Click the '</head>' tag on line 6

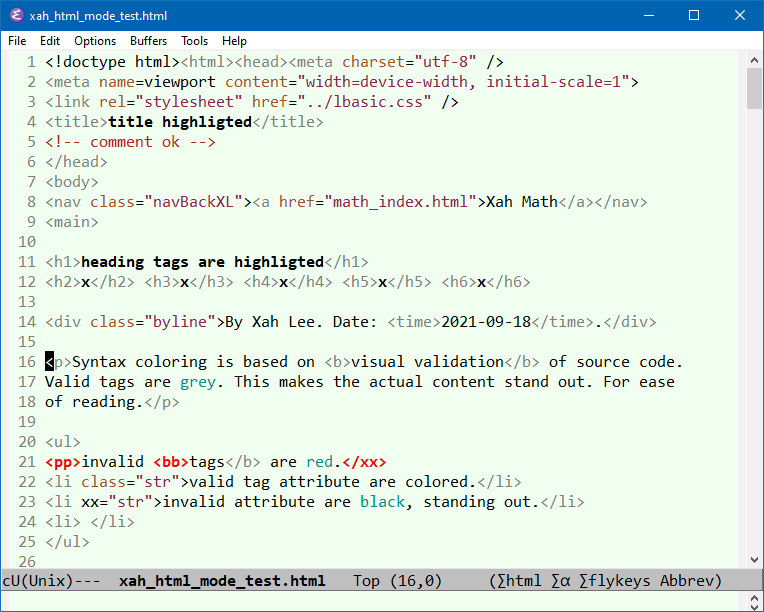click(x=76, y=162)
